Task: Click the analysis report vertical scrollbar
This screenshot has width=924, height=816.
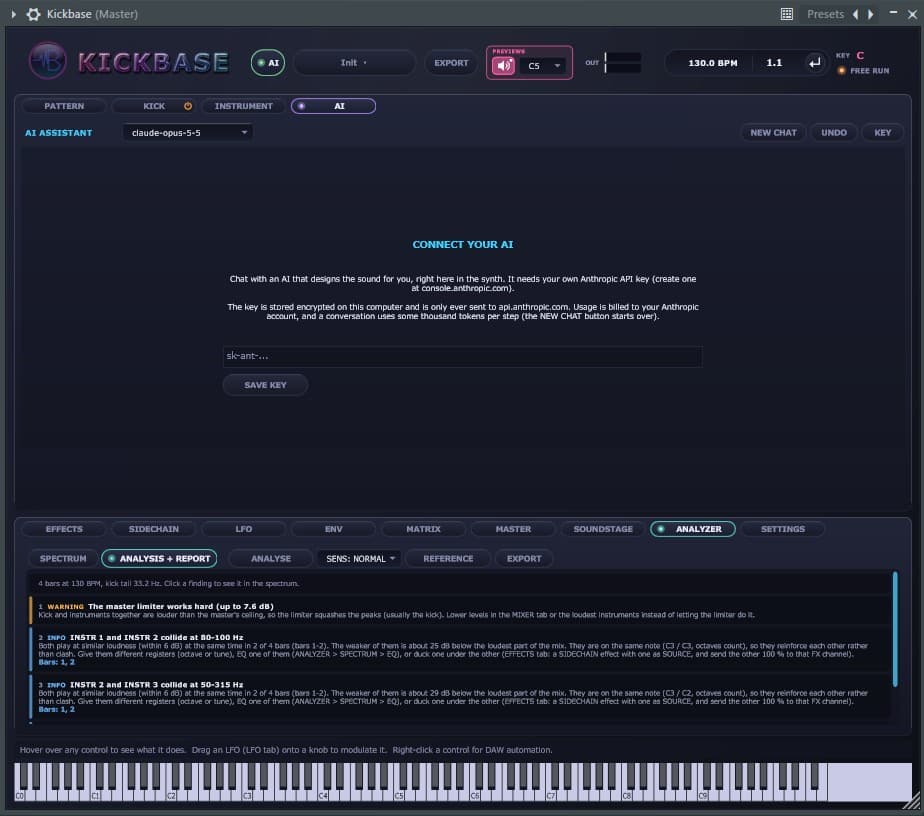Action: click(x=895, y=629)
